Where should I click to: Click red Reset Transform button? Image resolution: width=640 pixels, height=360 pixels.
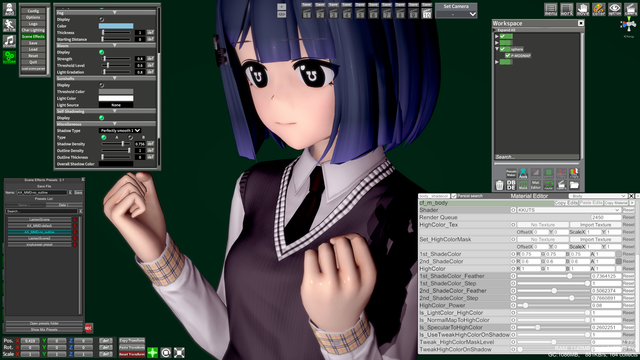(132, 354)
